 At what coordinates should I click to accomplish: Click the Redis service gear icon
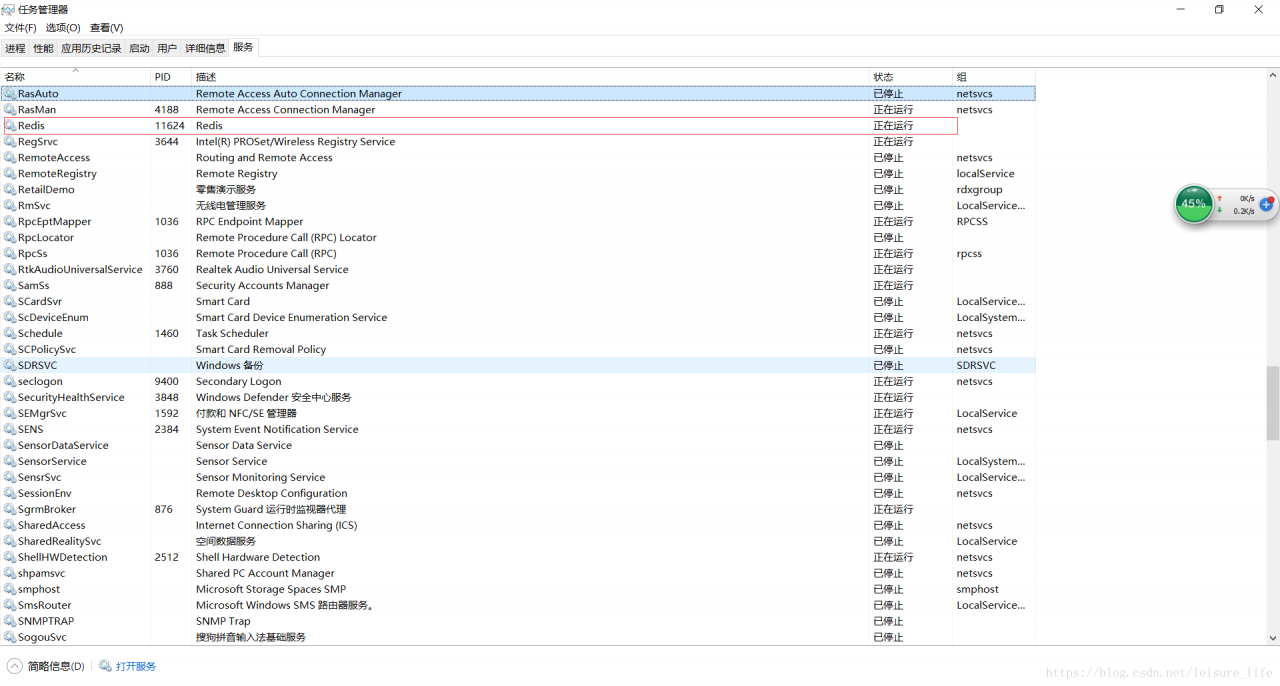tap(10, 125)
